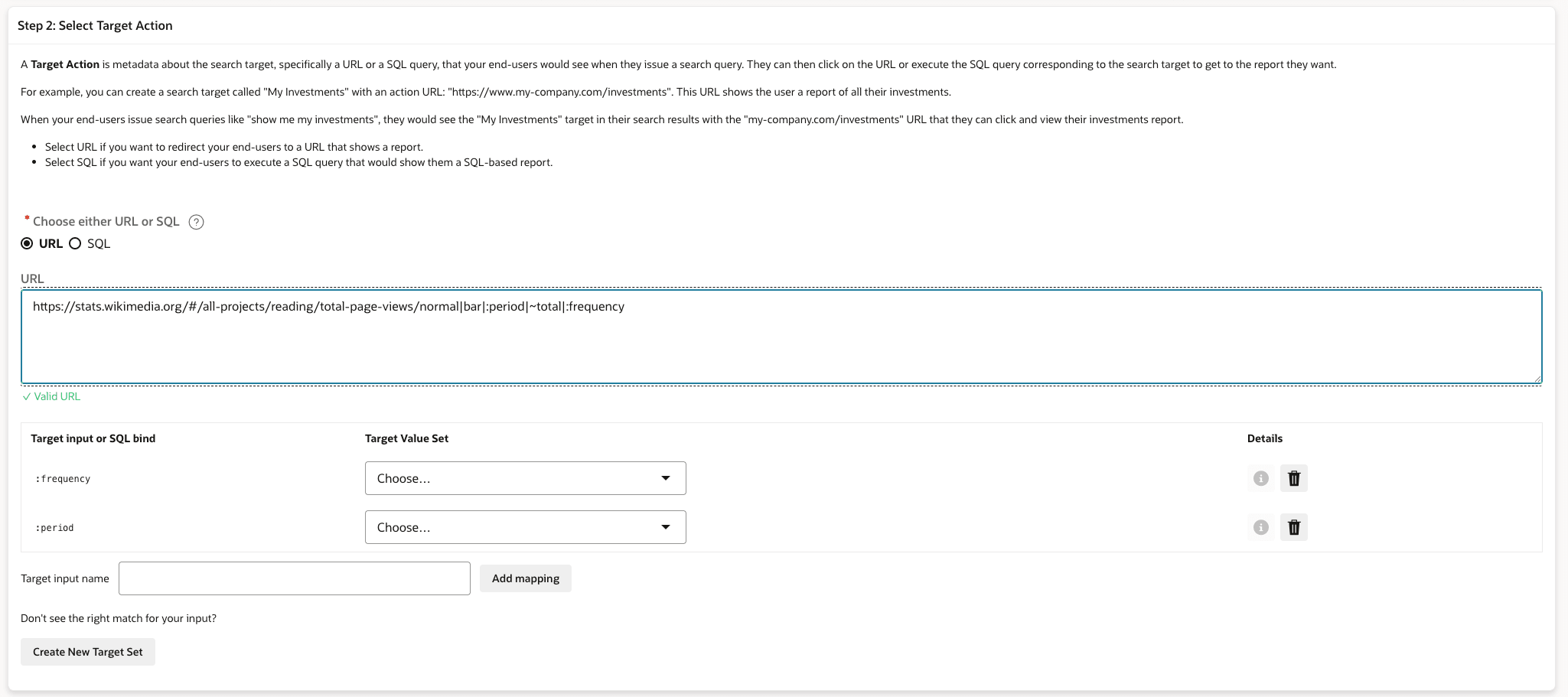Viewport: 1568px width, 697px height.
Task: Show details info for :frequency mapping
Action: [x=1261, y=478]
